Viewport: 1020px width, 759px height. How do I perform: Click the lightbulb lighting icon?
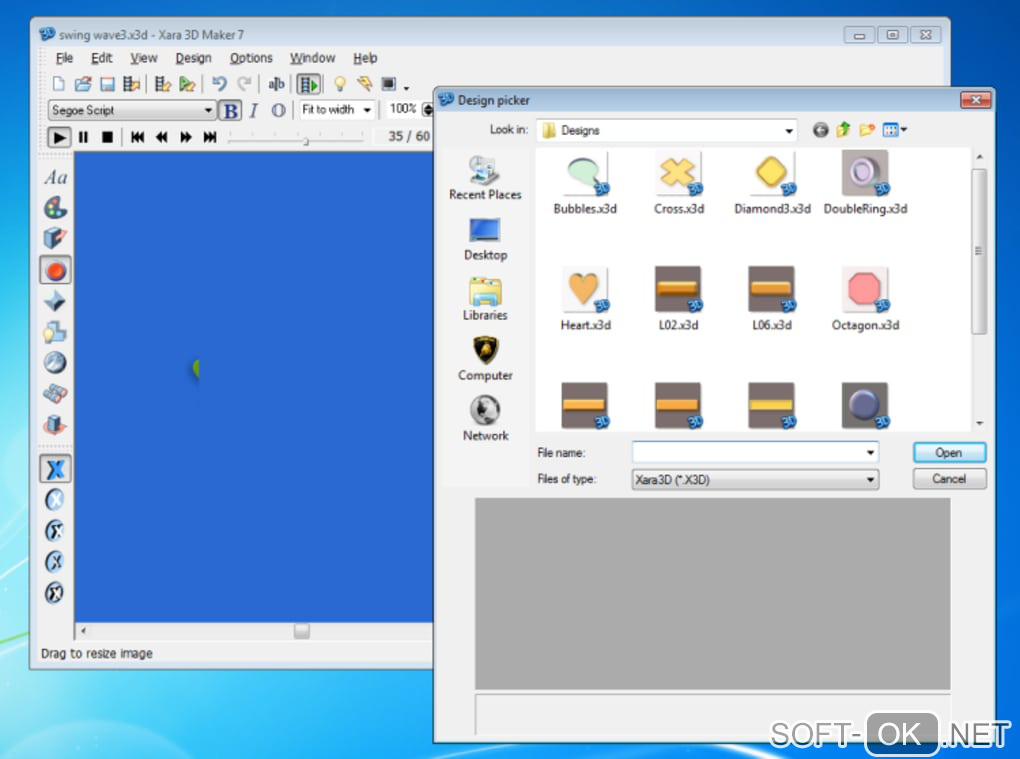point(340,84)
